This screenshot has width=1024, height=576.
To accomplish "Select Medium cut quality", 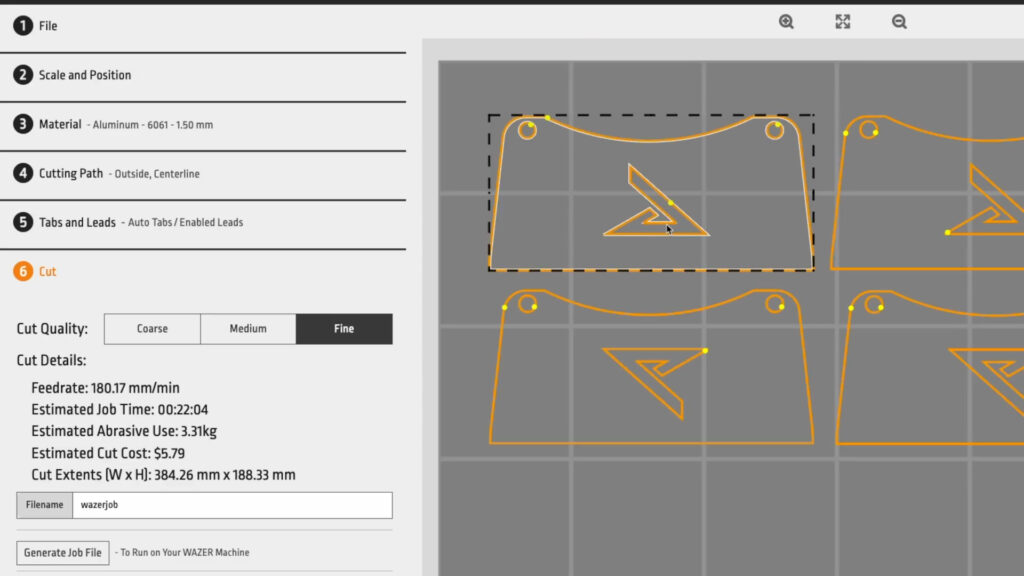I will (248, 329).
